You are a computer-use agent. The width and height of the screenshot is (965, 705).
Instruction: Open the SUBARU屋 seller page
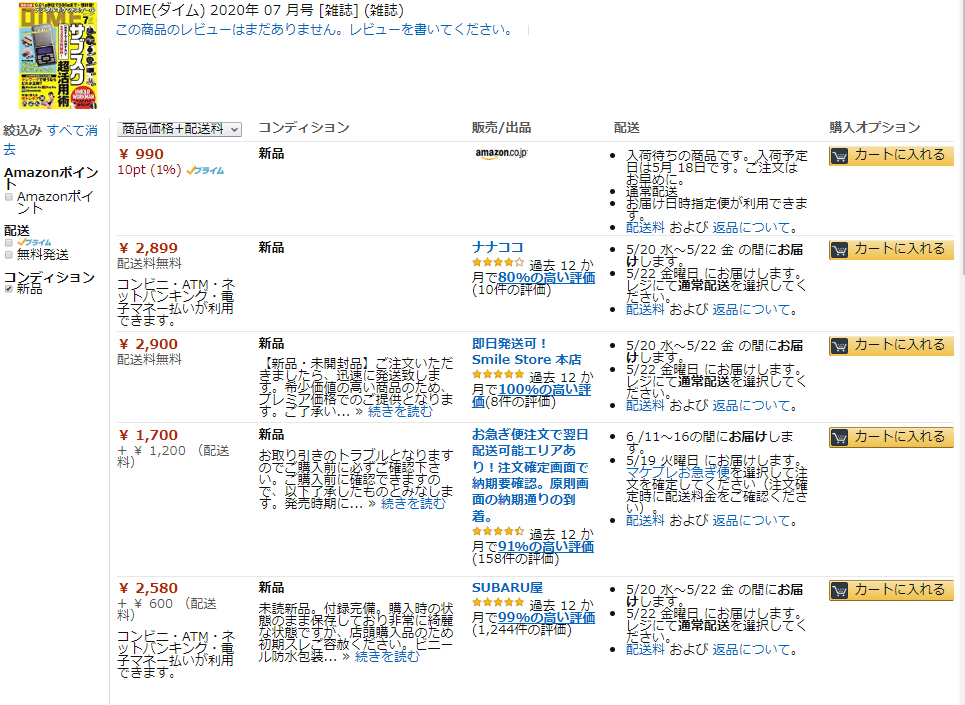507,588
